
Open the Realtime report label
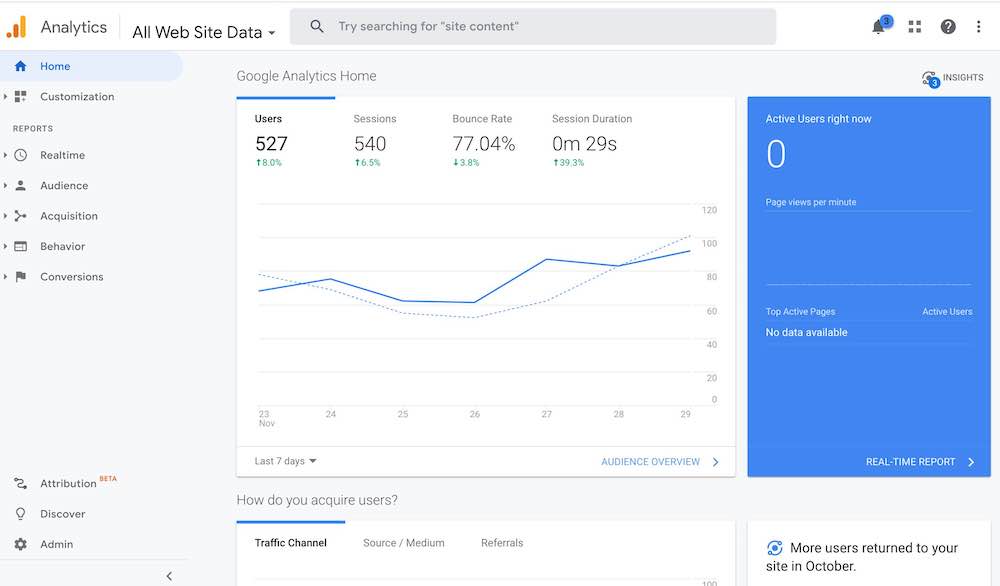click(x=62, y=155)
